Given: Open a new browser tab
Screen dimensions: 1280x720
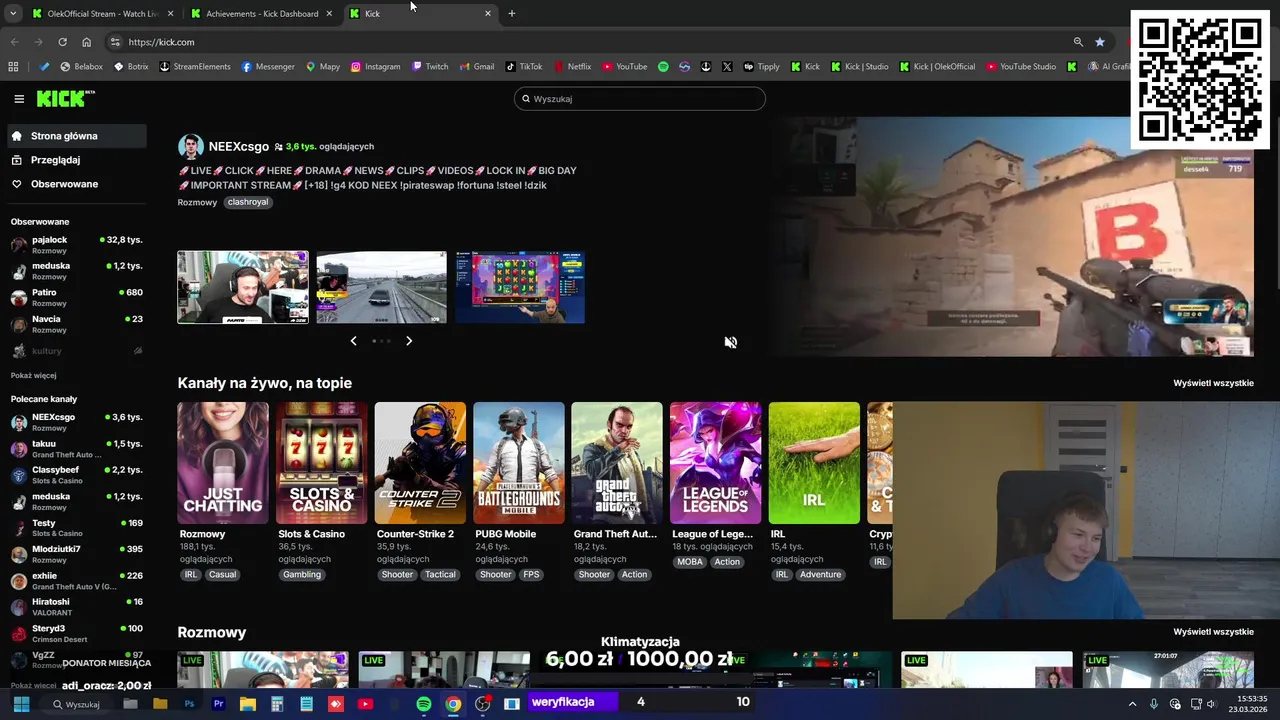Looking at the screenshot, I should [512, 14].
